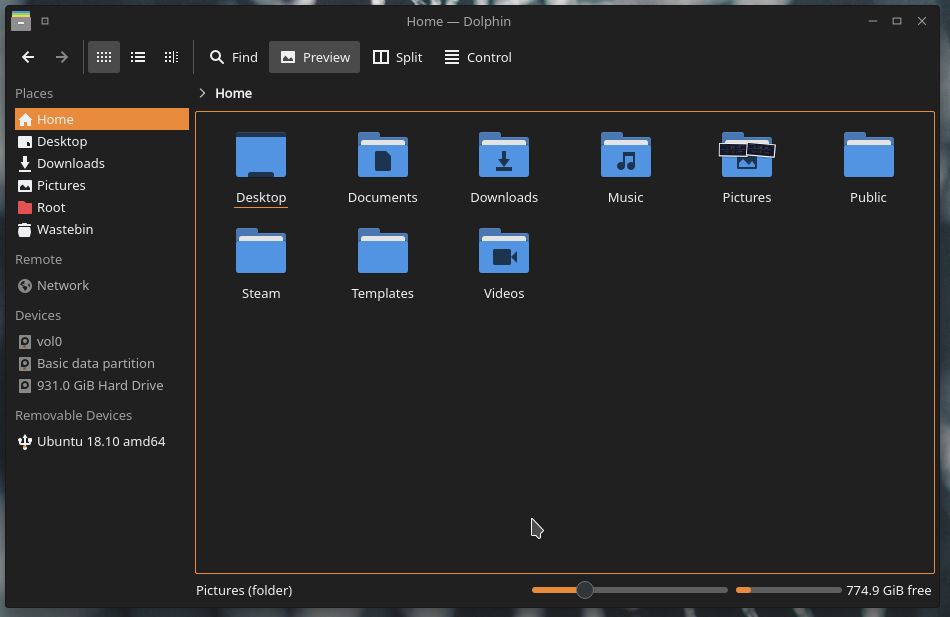Click the USB icon beside Ubuntu 18.10
950x617 pixels.
pyautogui.click(x=24, y=442)
